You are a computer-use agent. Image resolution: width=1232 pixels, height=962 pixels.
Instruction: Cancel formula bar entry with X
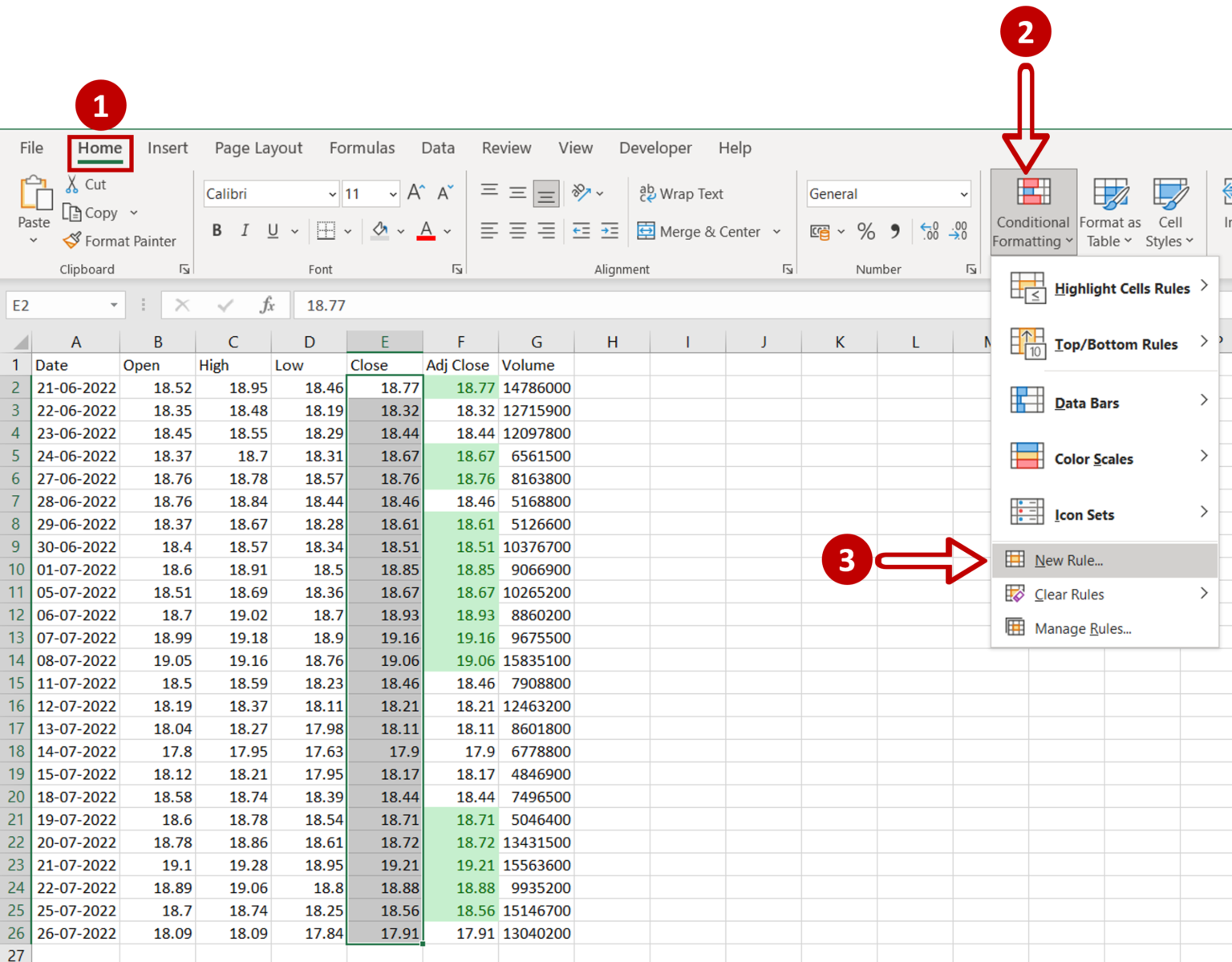tap(182, 305)
